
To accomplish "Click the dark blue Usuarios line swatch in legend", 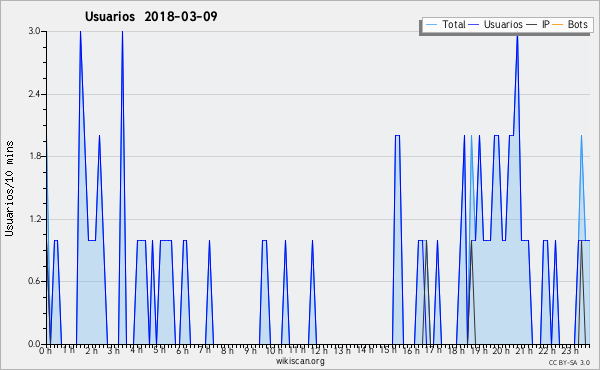I will click(474, 25).
